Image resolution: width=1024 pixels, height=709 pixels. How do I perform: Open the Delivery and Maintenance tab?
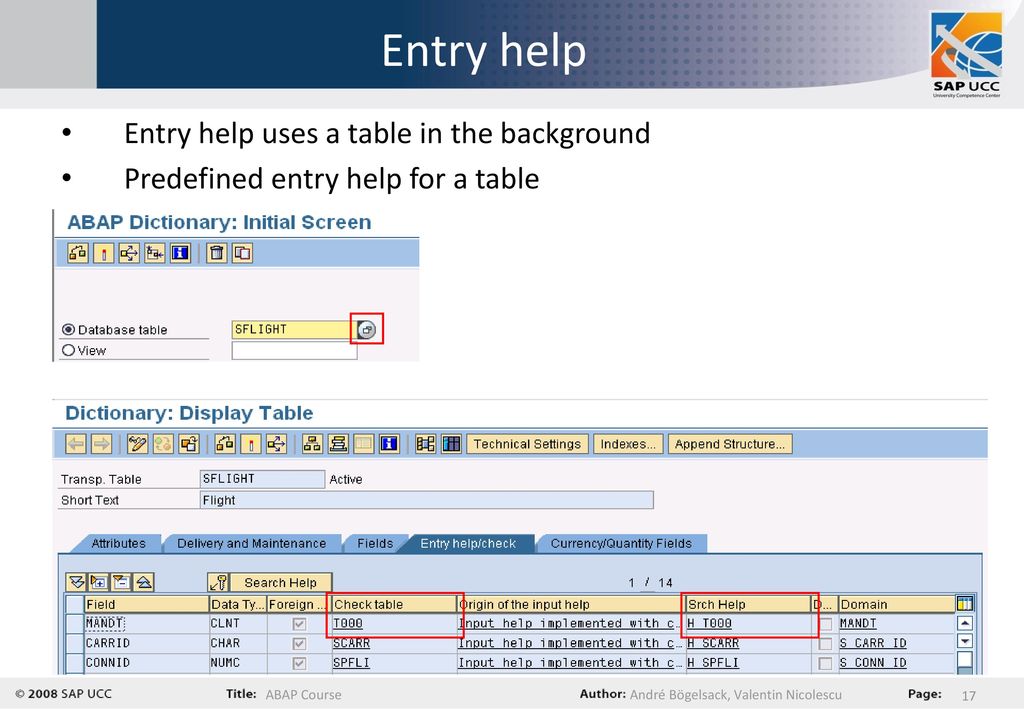251,544
